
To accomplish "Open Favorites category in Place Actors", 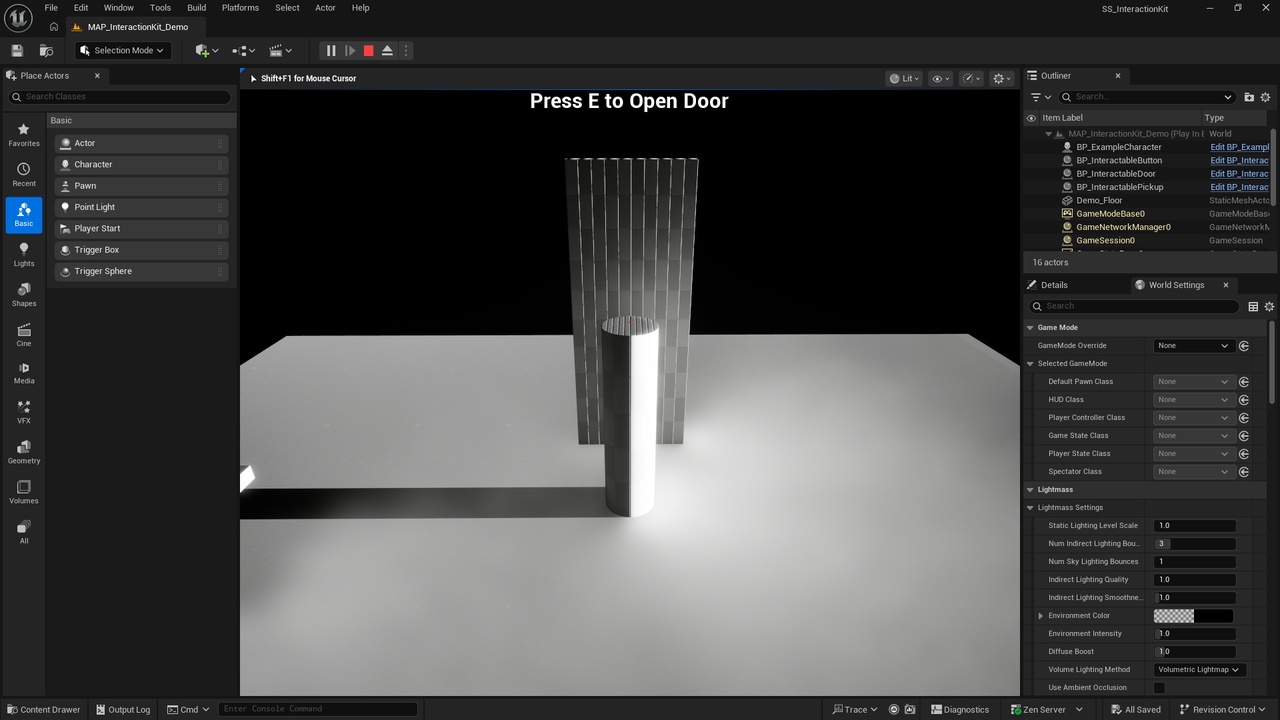I will pos(24,135).
